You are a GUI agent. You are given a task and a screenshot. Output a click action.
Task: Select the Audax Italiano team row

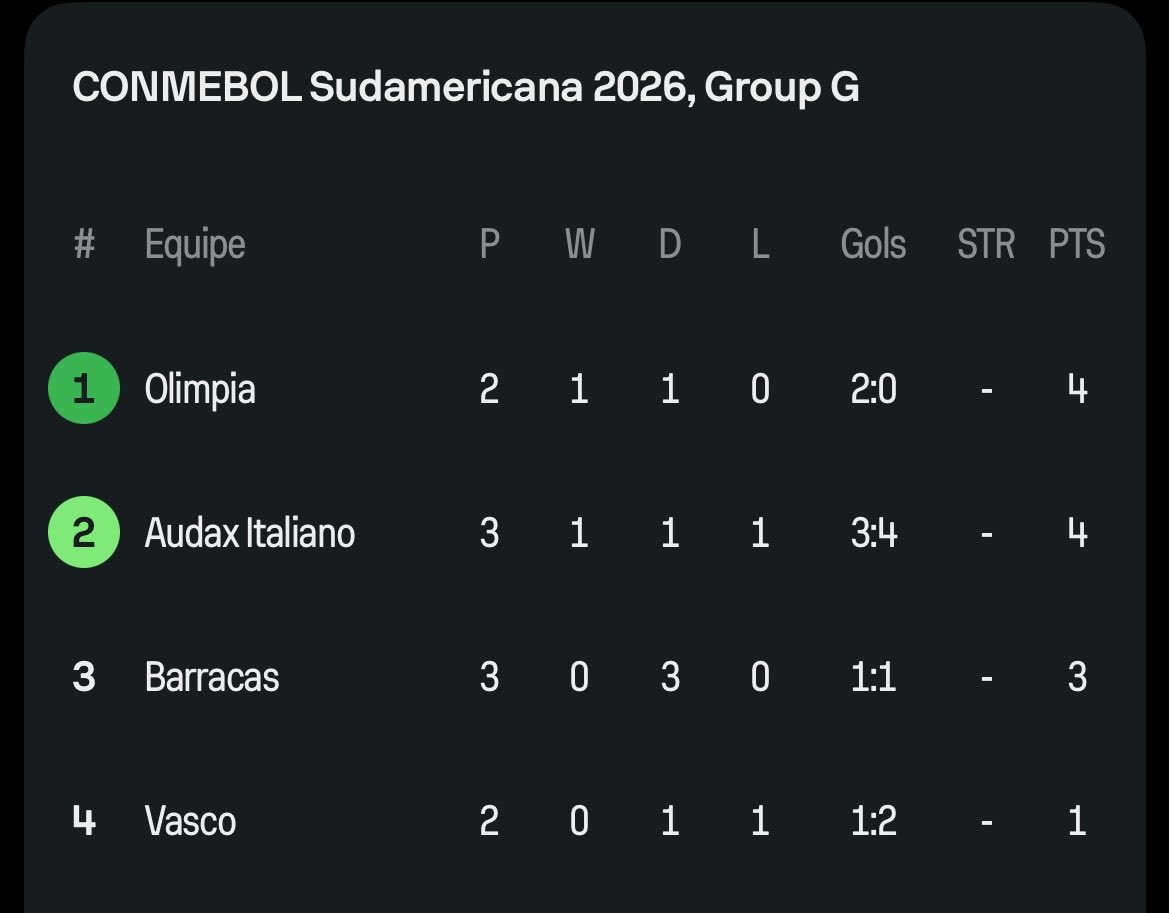coord(250,532)
